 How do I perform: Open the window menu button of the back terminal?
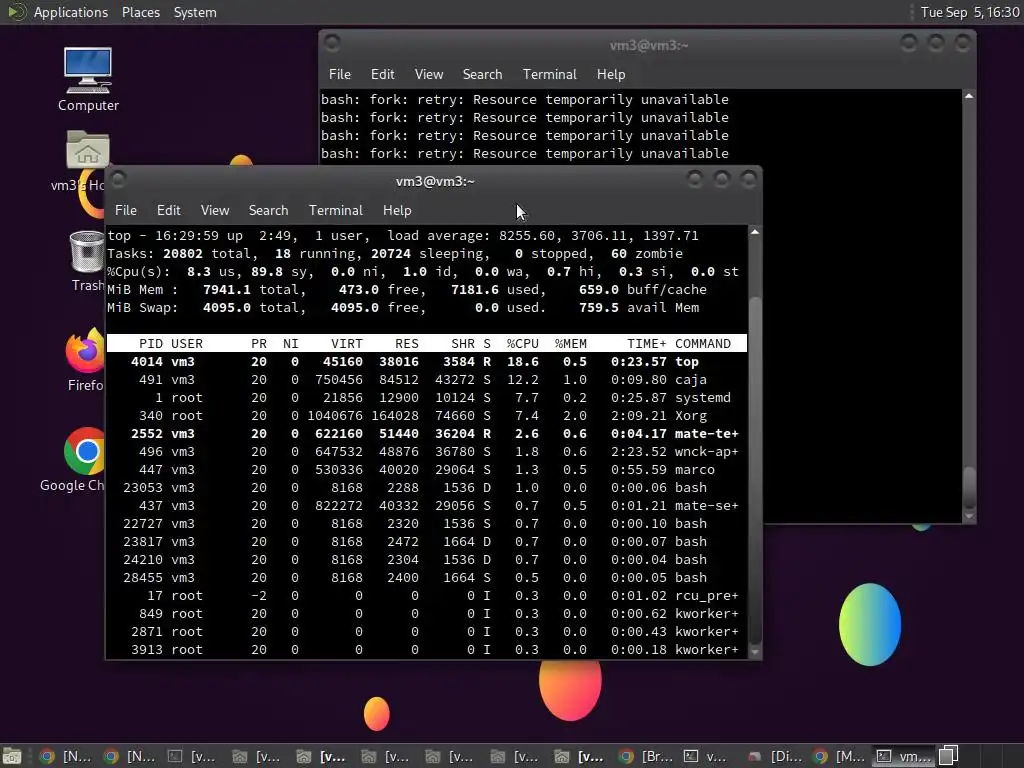tap(332, 43)
